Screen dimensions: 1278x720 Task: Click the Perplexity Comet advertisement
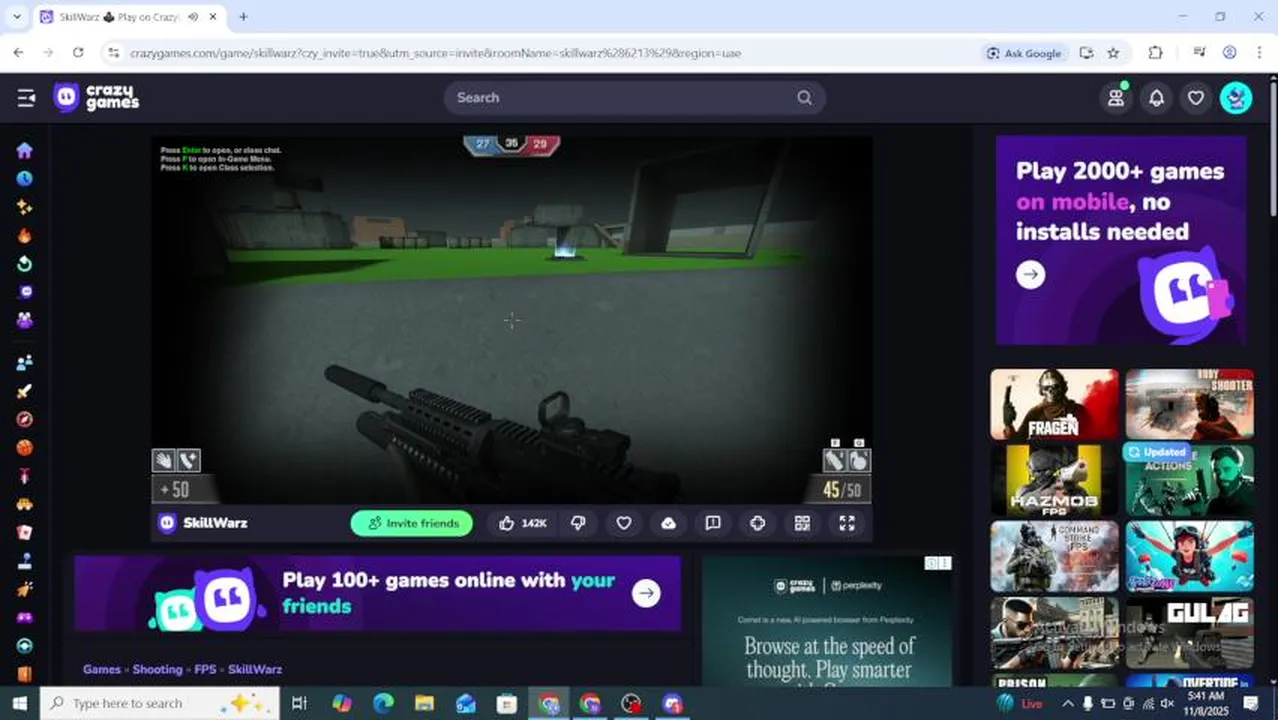[x=827, y=621]
